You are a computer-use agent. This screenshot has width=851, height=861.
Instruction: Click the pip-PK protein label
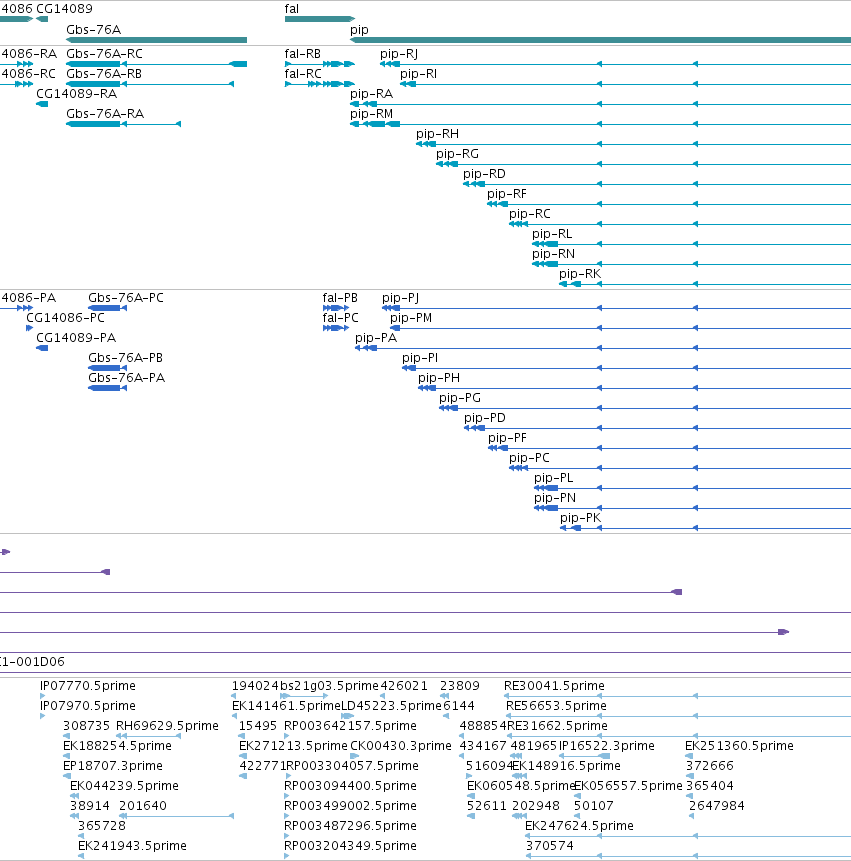point(580,518)
